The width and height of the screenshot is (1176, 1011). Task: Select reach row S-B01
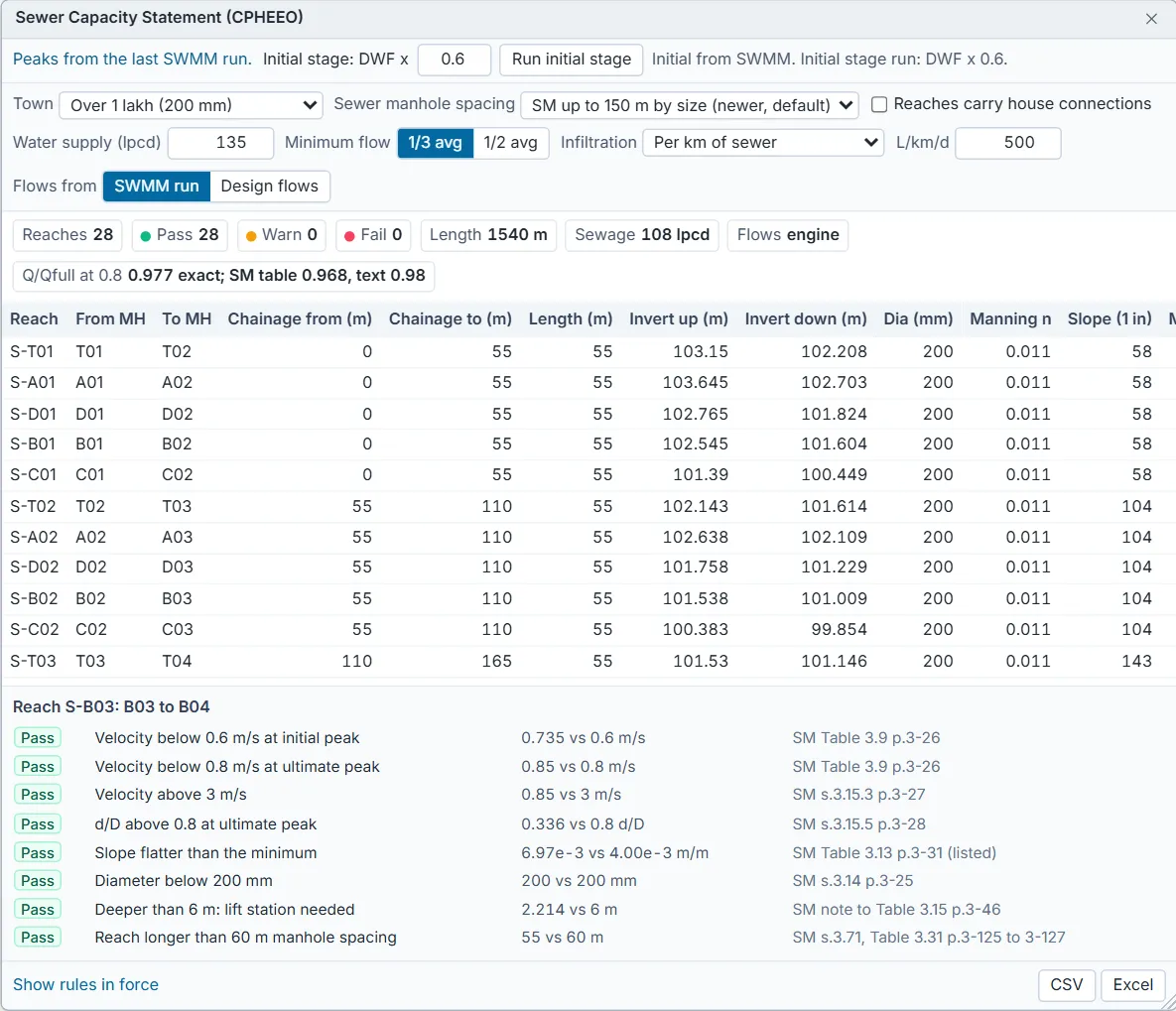coord(588,444)
